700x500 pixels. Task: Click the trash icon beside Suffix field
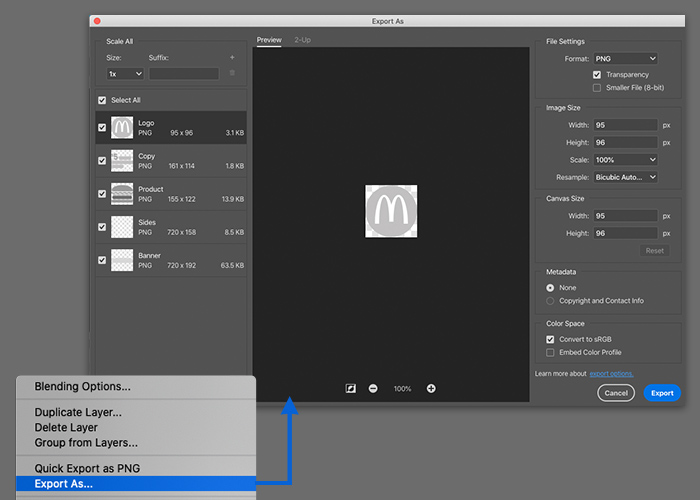[x=232, y=73]
